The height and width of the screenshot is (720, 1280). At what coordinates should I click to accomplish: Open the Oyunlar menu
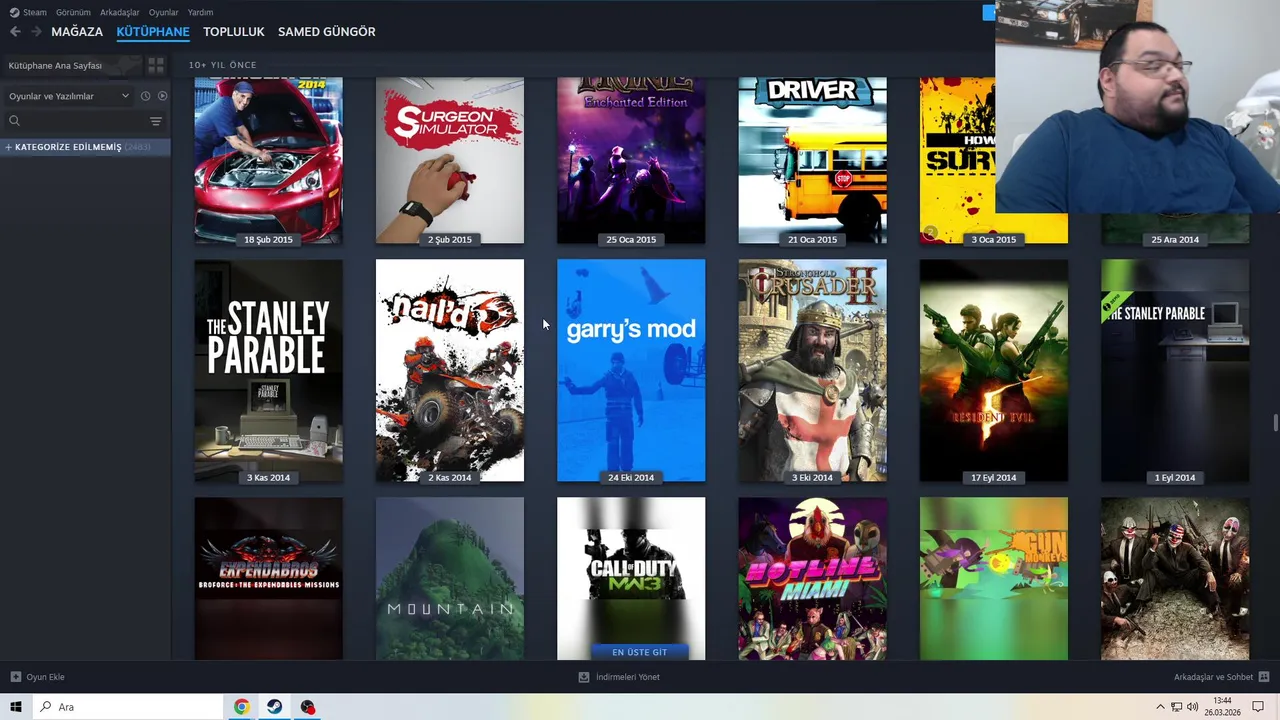164,13
